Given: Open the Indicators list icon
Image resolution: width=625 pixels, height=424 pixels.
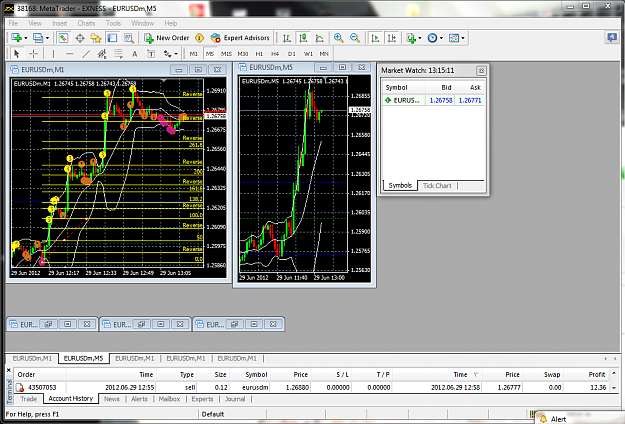Looking at the screenshot, I should click(x=411, y=38).
